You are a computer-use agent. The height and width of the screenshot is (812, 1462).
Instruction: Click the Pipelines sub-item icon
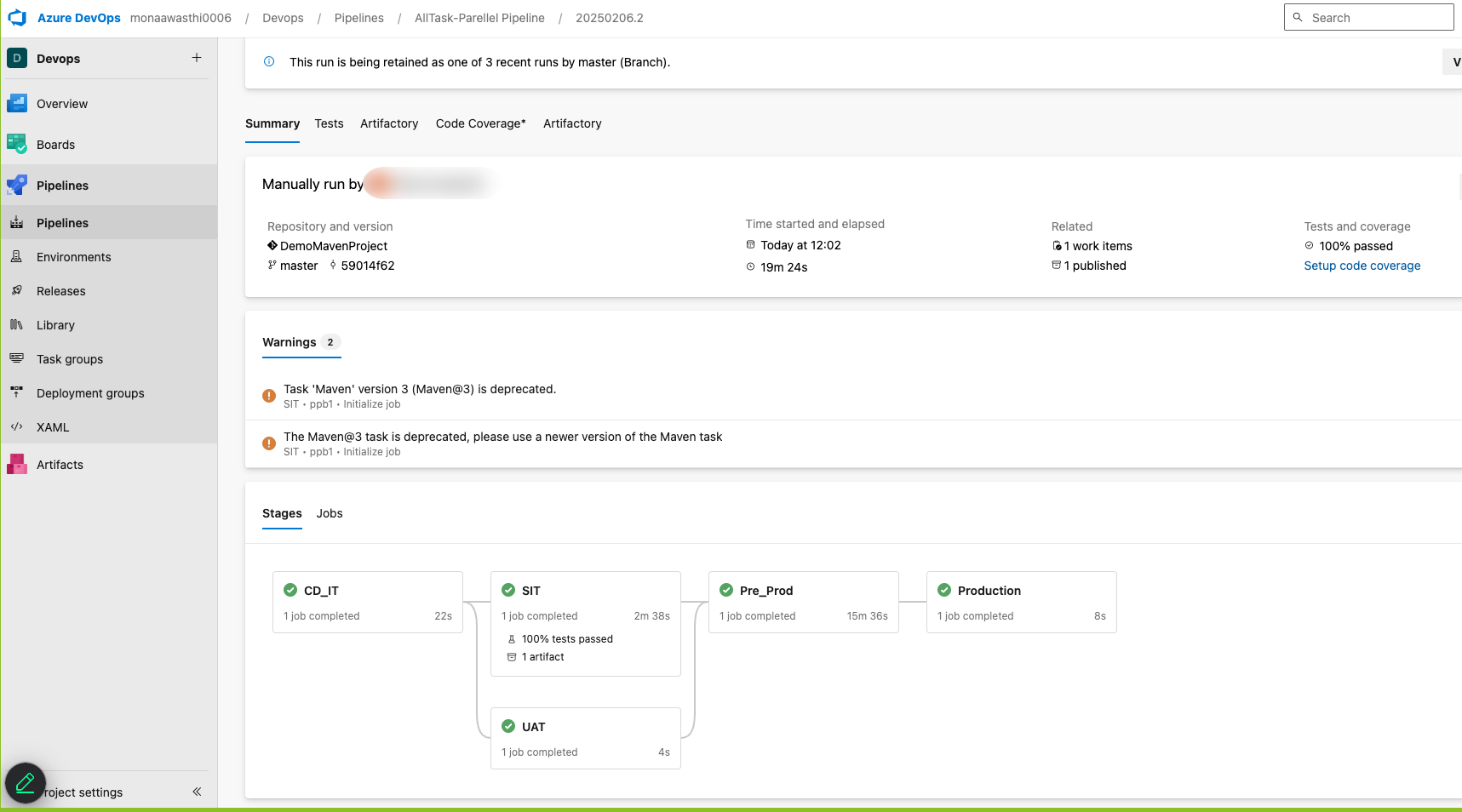[x=17, y=223]
